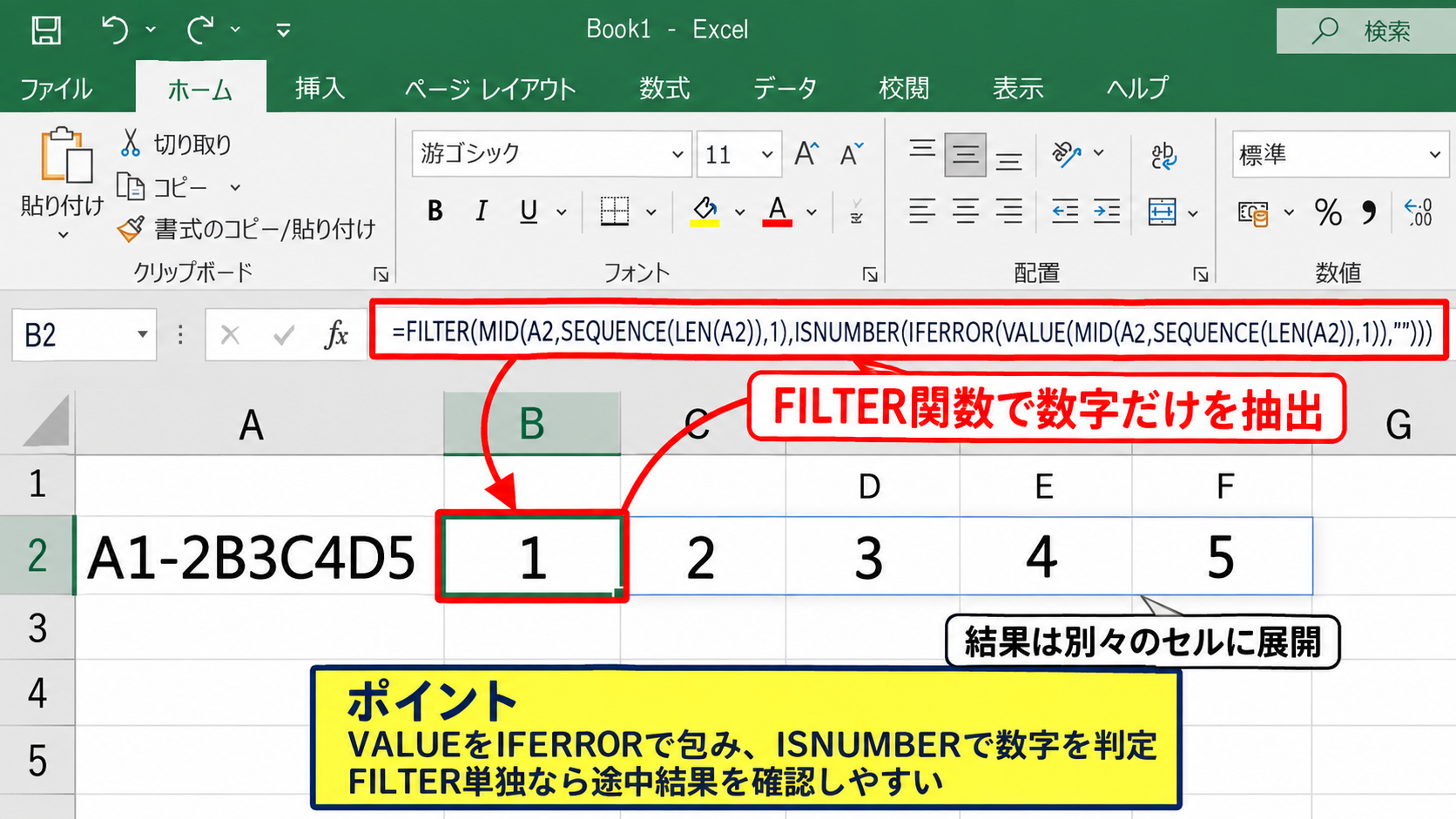This screenshot has width=1456, height=819.
Task: Apply yellow fill color bucket
Action: point(704,211)
